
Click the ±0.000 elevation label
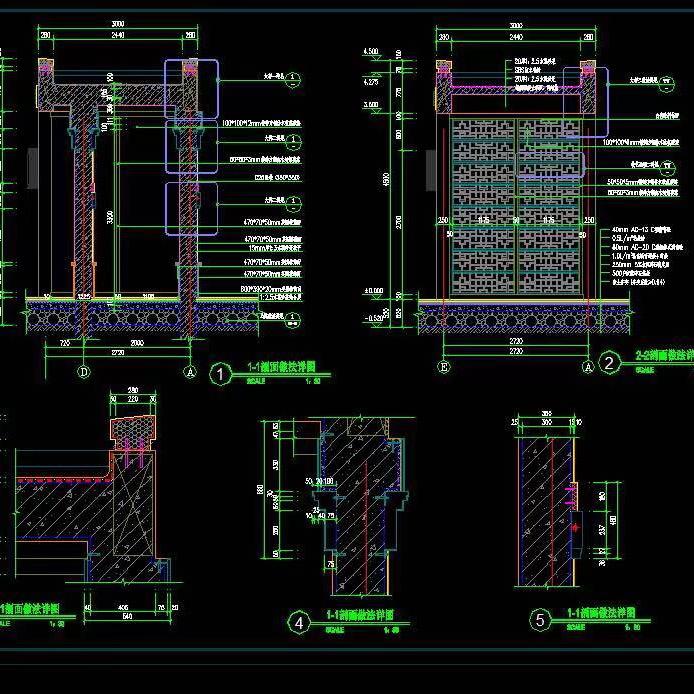[373, 291]
